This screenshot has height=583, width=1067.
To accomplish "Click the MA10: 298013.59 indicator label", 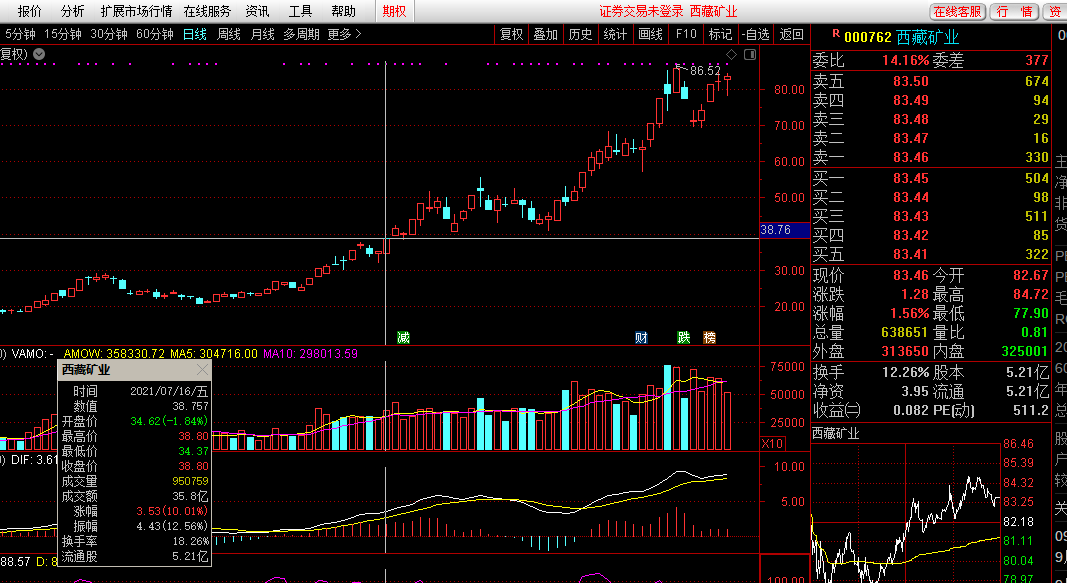I will [x=310, y=354].
